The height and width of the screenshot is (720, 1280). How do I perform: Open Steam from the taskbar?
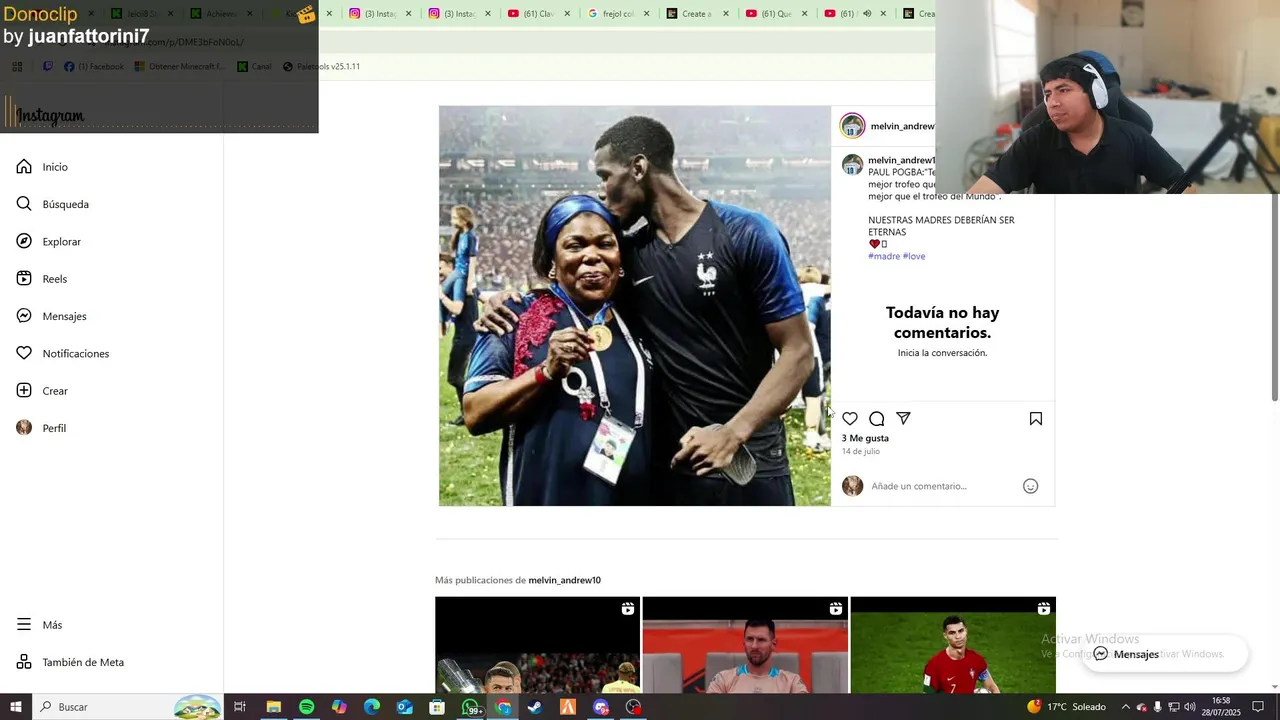pyautogui.click(x=535, y=707)
